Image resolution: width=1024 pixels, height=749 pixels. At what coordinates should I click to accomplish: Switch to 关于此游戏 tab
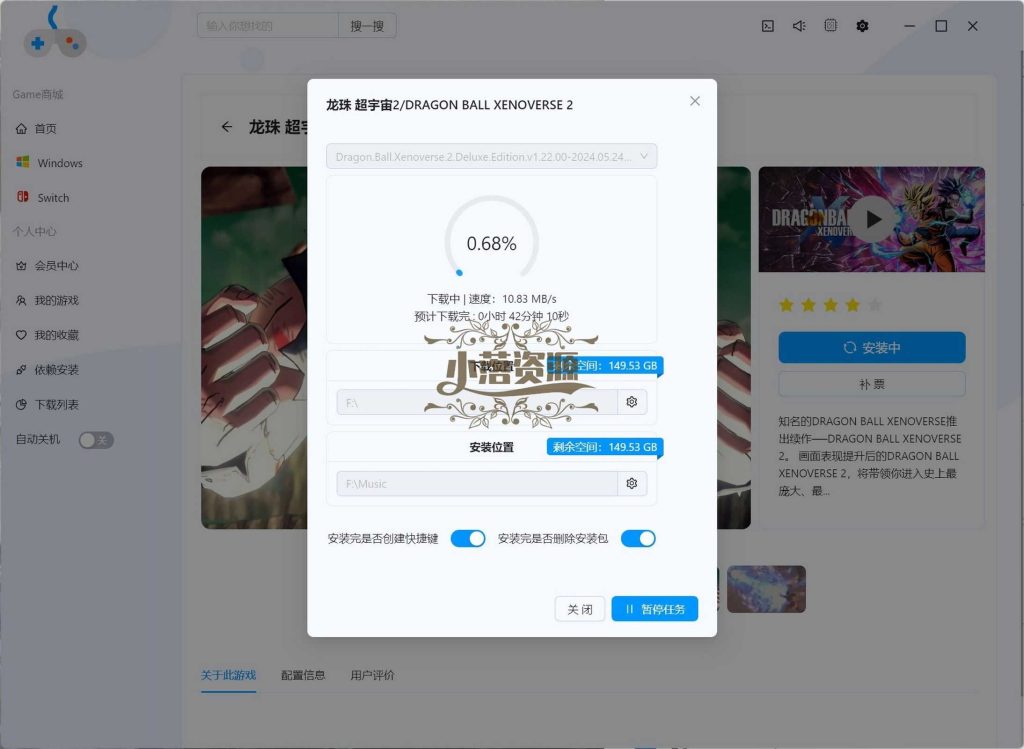229,675
